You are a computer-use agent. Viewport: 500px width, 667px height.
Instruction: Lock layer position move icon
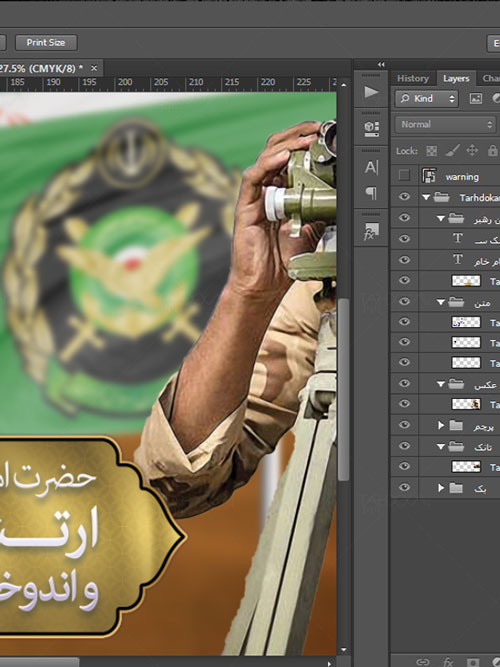[x=472, y=151]
